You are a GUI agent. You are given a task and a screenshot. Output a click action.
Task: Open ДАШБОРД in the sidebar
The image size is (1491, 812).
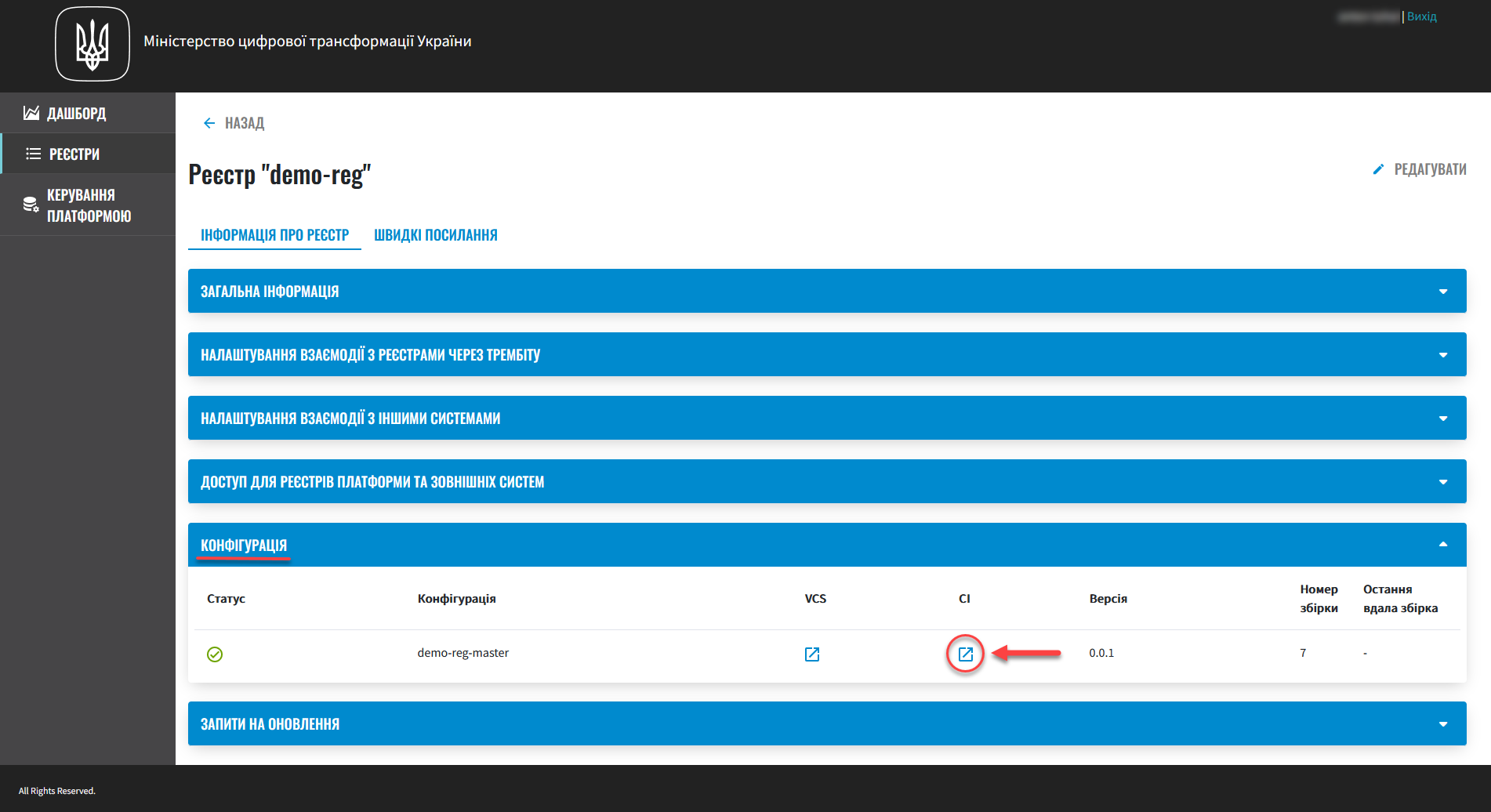pos(88,113)
